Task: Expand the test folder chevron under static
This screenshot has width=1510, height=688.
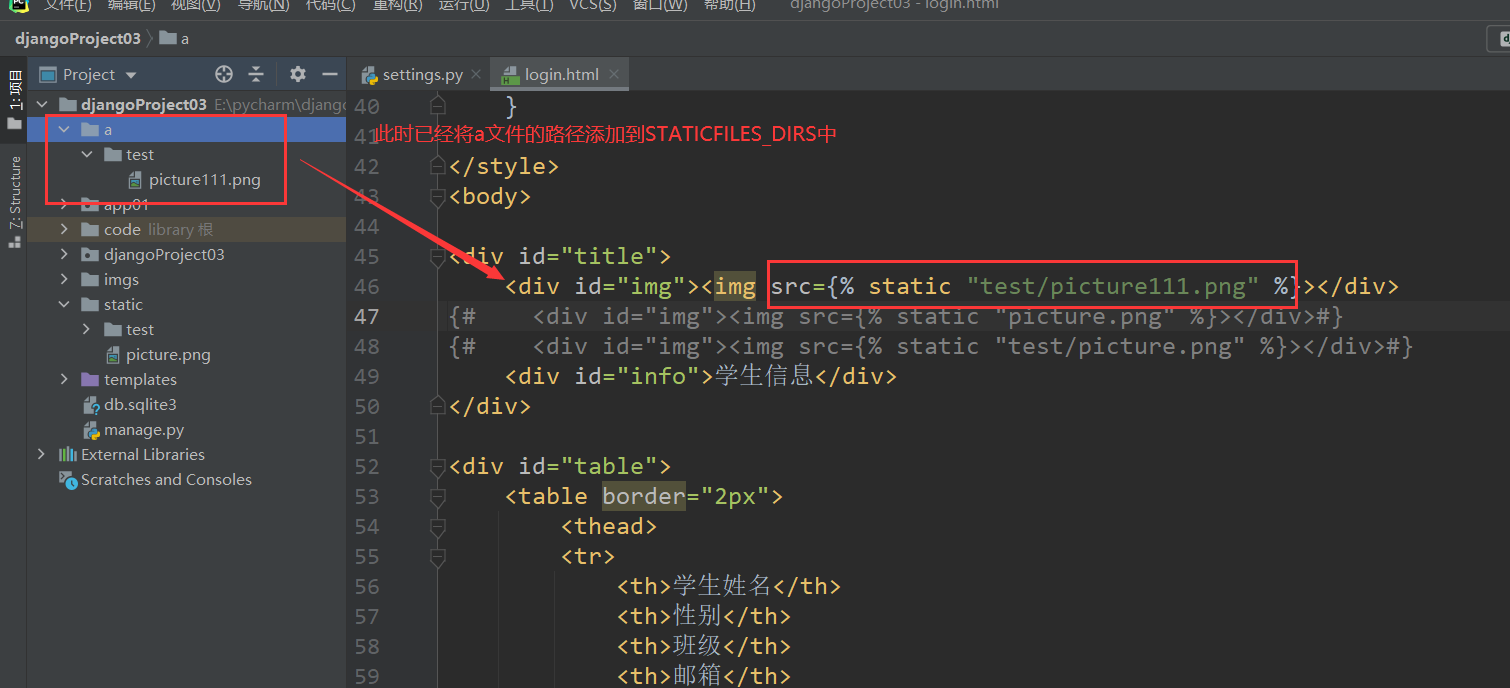Action: tap(87, 330)
